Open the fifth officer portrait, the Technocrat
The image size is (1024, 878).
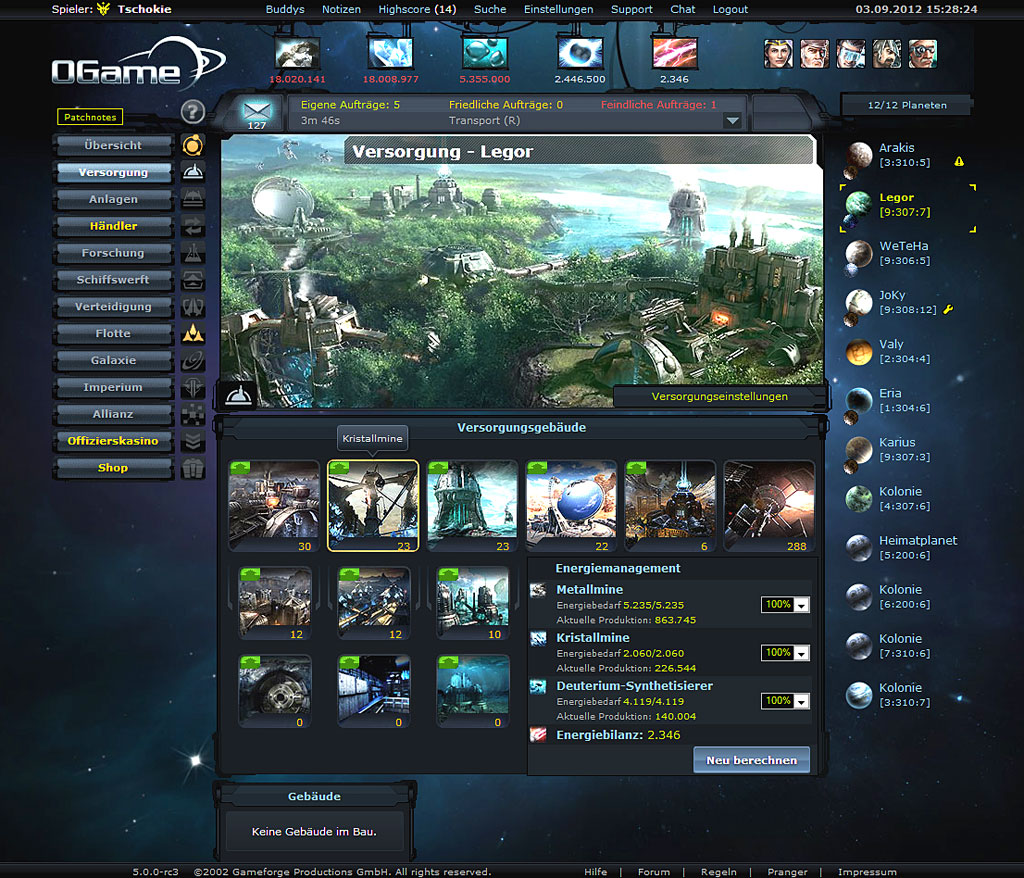pos(923,54)
